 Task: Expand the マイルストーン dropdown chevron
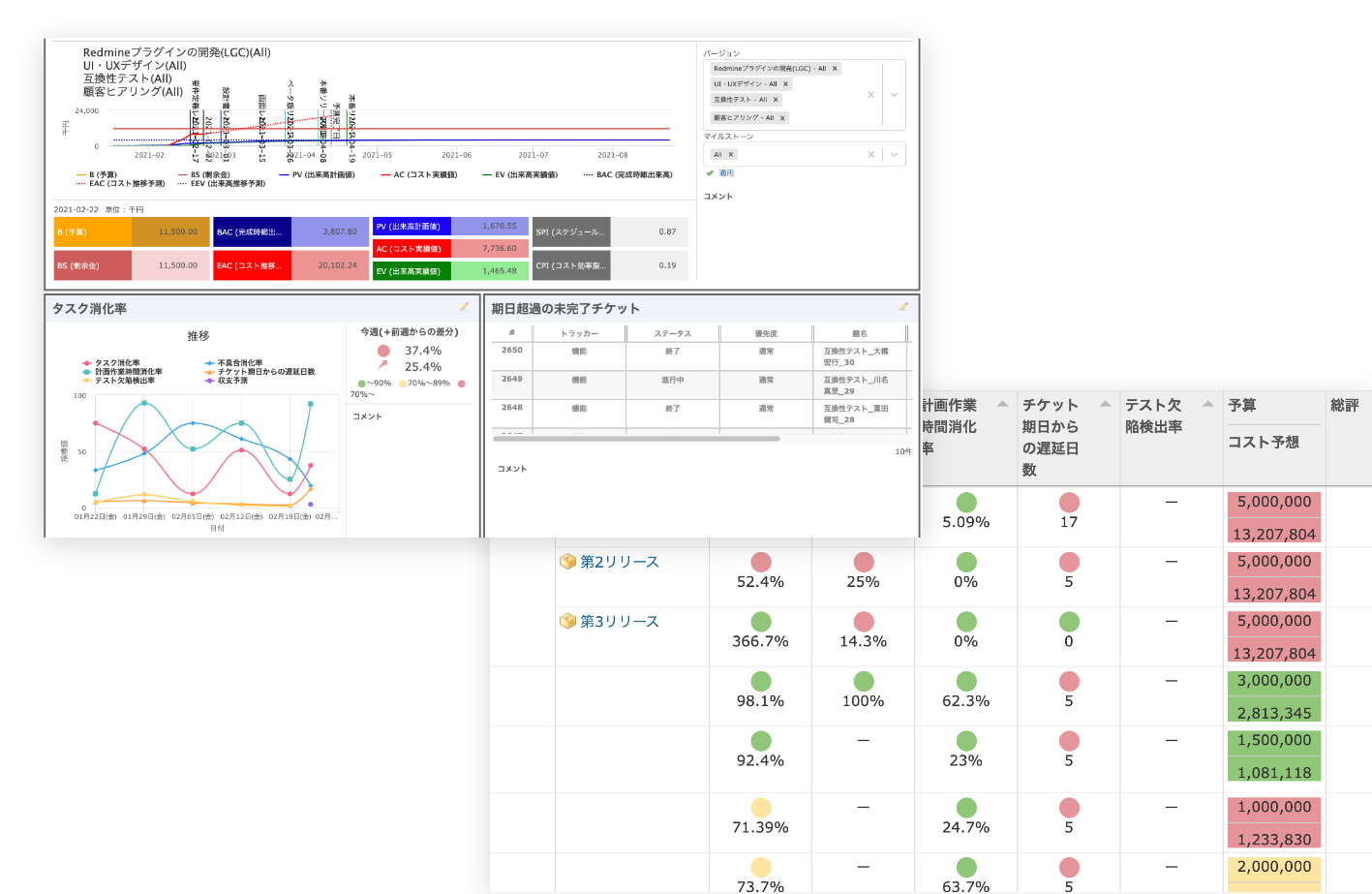coord(894,154)
